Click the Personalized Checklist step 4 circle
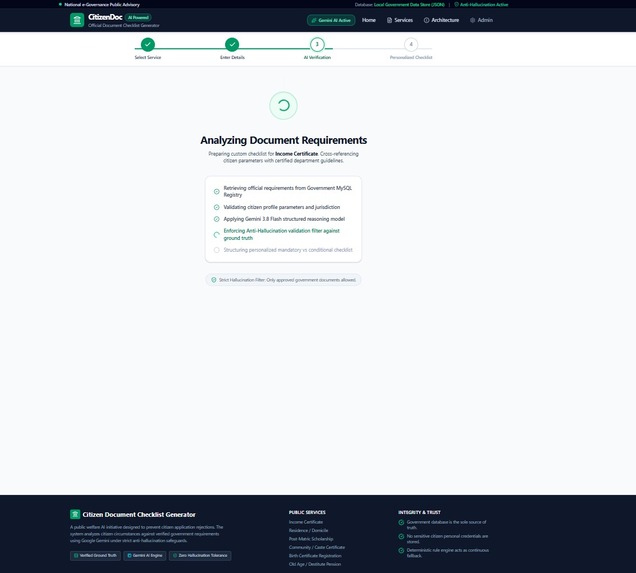The image size is (636, 573). click(x=411, y=45)
